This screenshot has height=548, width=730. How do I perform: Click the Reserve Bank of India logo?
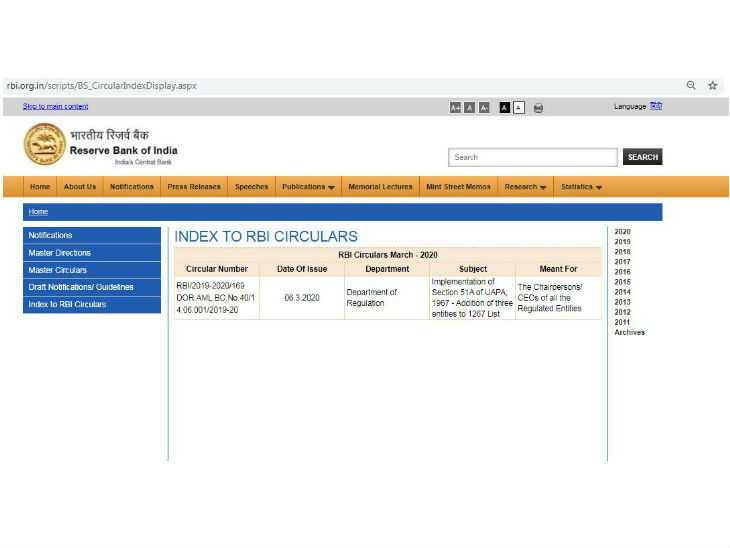tap(43, 145)
